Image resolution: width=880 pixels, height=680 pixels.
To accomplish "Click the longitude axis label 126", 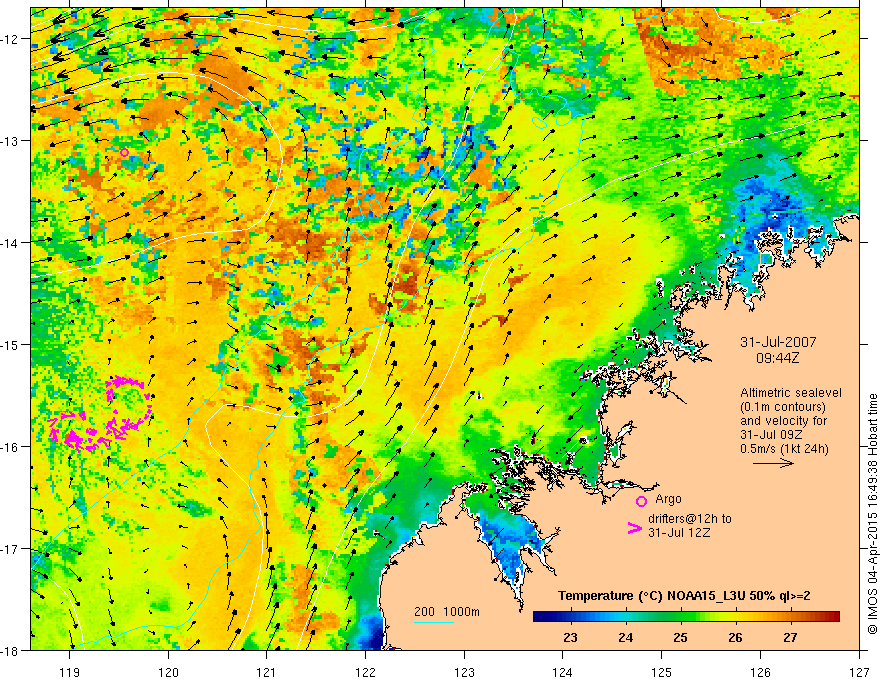I will click(760, 672).
